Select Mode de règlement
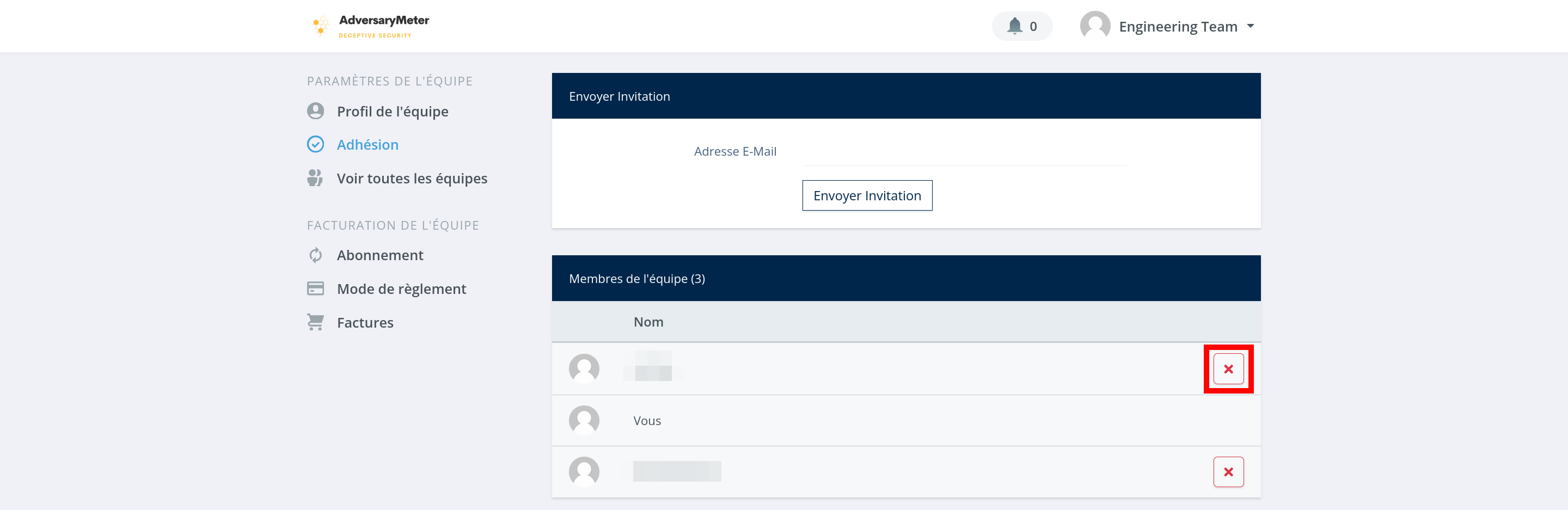Image resolution: width=1568 pixels, height=510 pixels. pos(401,289)
